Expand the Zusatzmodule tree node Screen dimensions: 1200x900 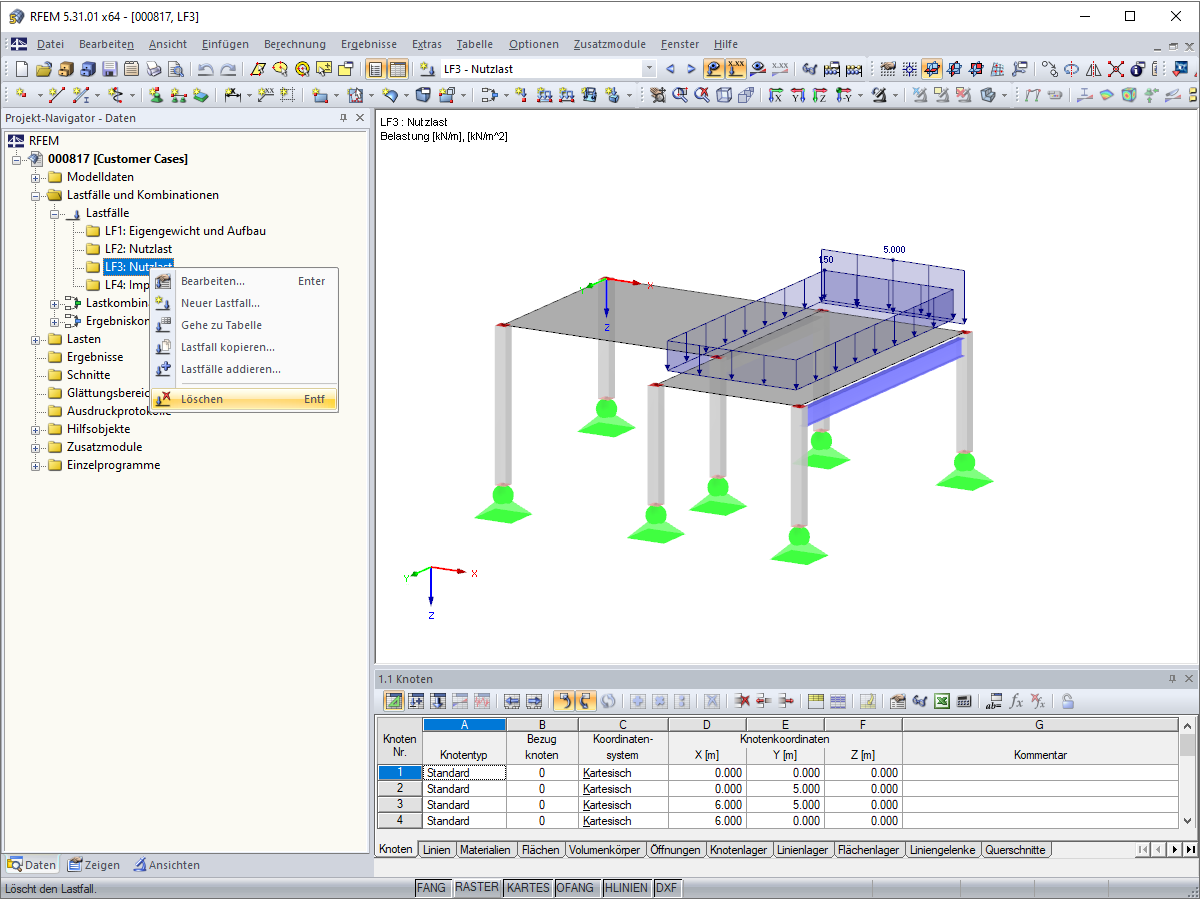[37, 447]
